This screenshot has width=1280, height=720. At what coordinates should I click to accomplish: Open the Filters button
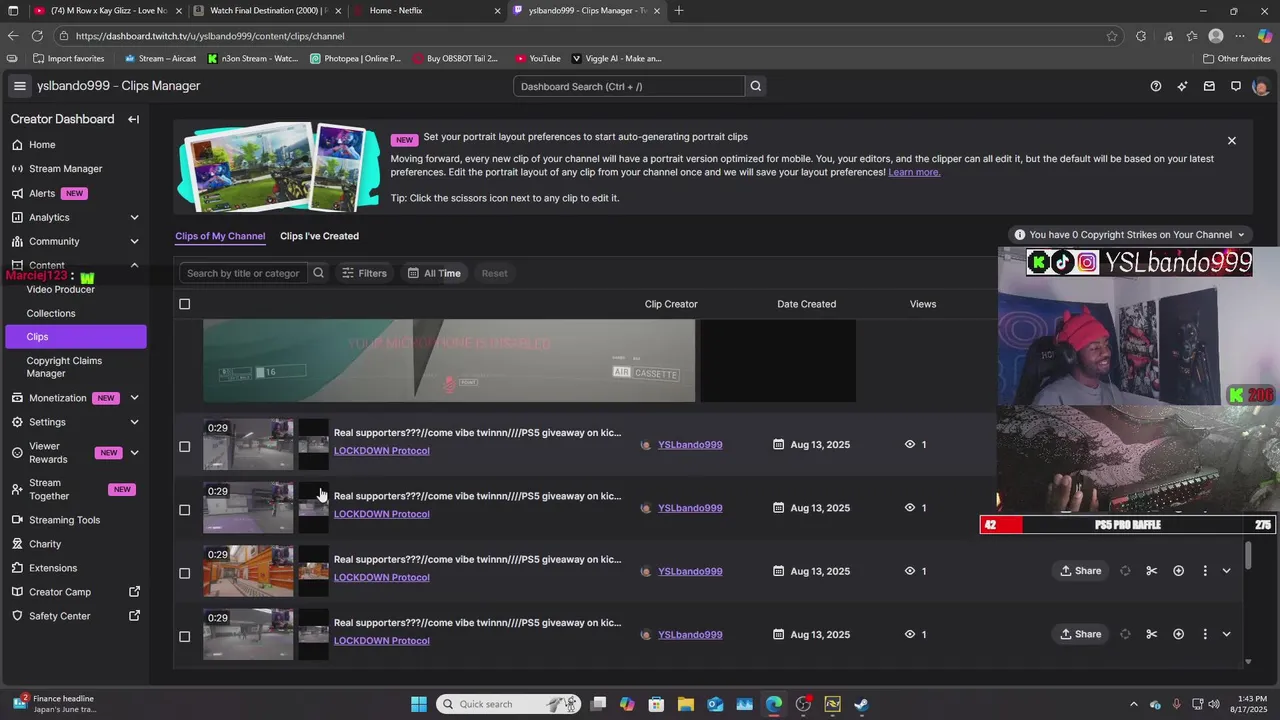click(364, 273)
